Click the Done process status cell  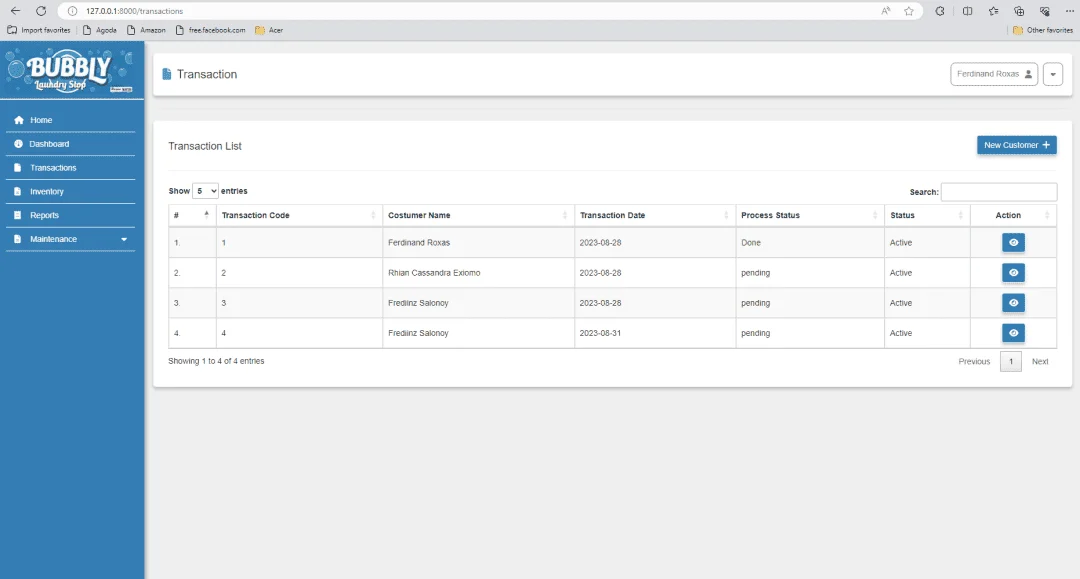pos(810,242)
